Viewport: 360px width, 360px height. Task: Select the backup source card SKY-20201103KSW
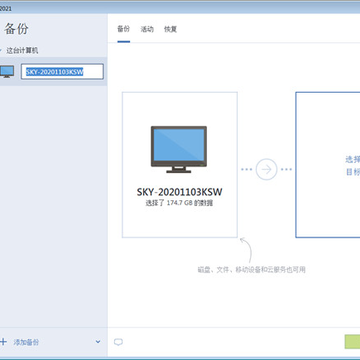(180, 165)
